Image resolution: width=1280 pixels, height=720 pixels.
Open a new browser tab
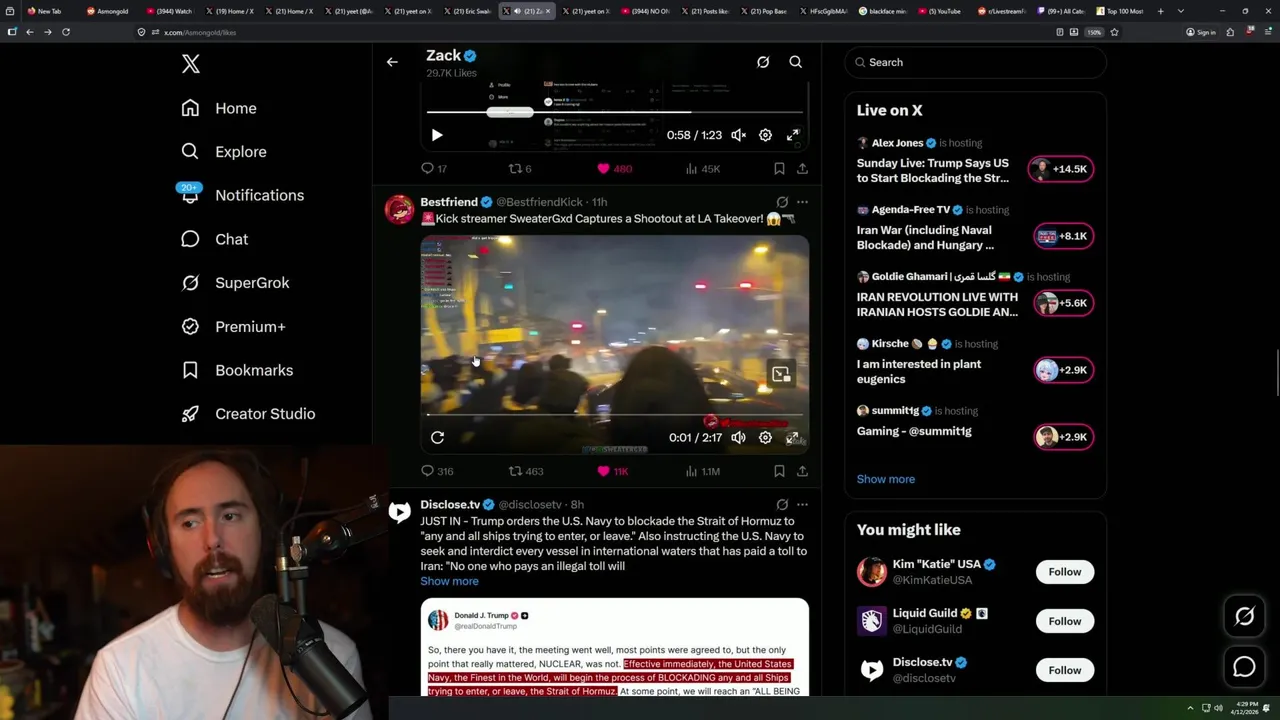(x=1160, y=11)
